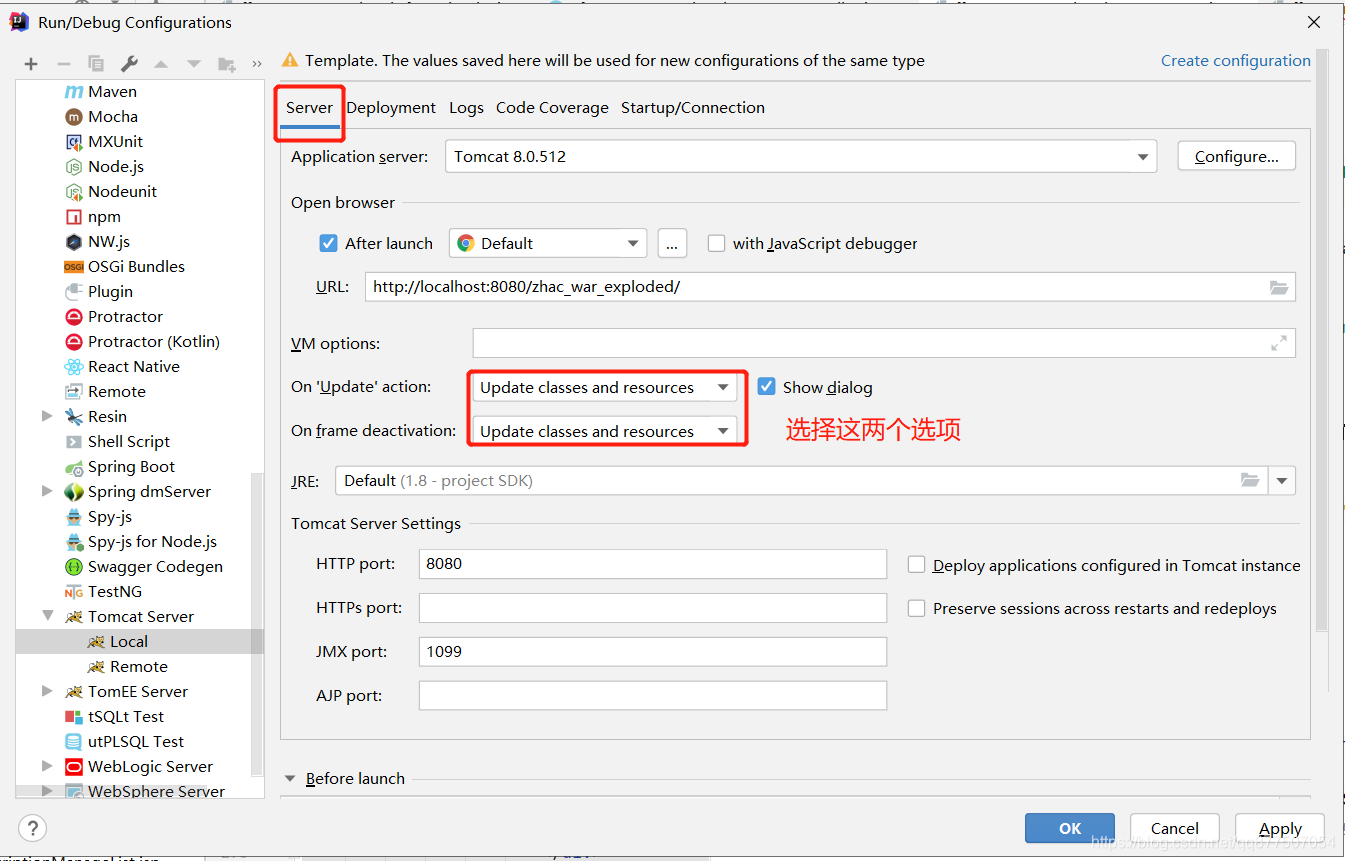Screen dimensions: 1345x861
Task: Enable Preserve sessions across restarts checkbox
Action: pos(916,608)
